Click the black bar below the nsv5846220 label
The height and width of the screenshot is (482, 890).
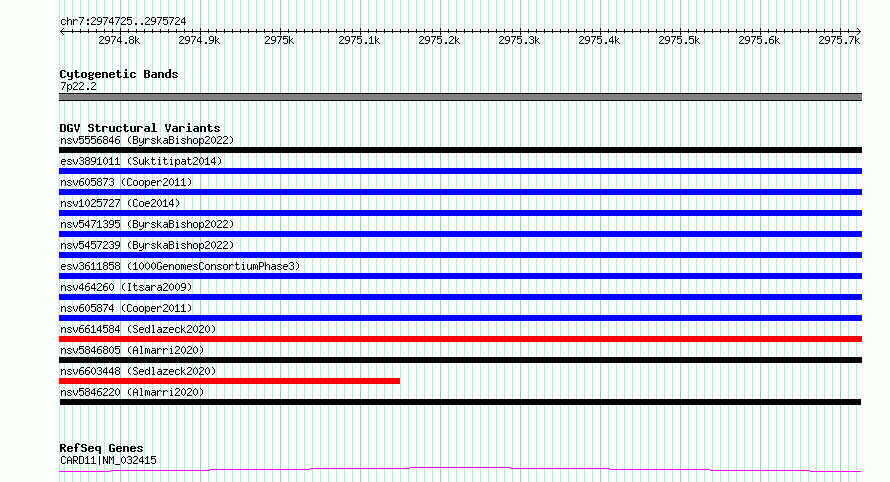(460, 402)
